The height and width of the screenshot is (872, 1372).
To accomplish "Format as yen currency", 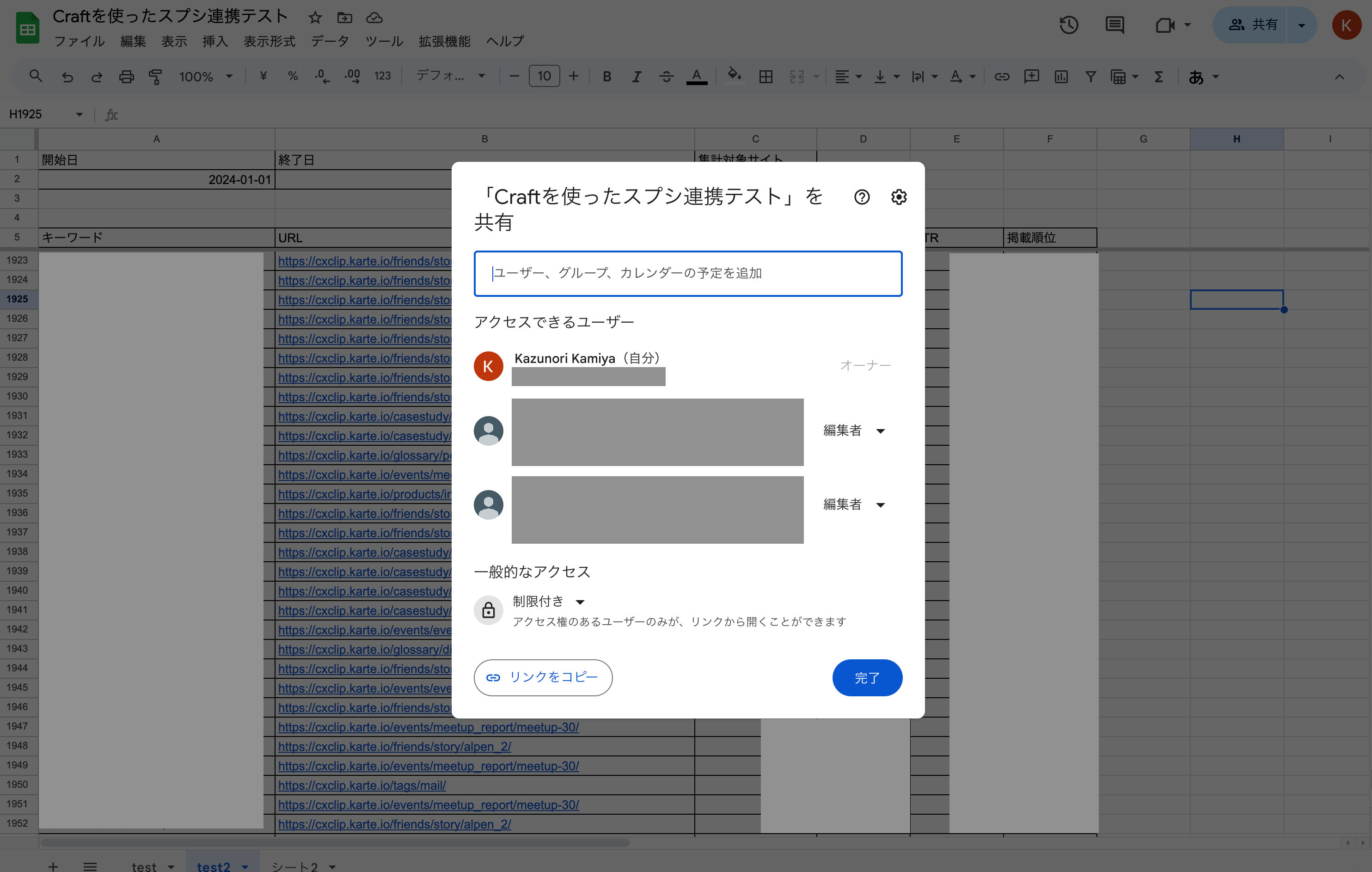I will 263,76.
